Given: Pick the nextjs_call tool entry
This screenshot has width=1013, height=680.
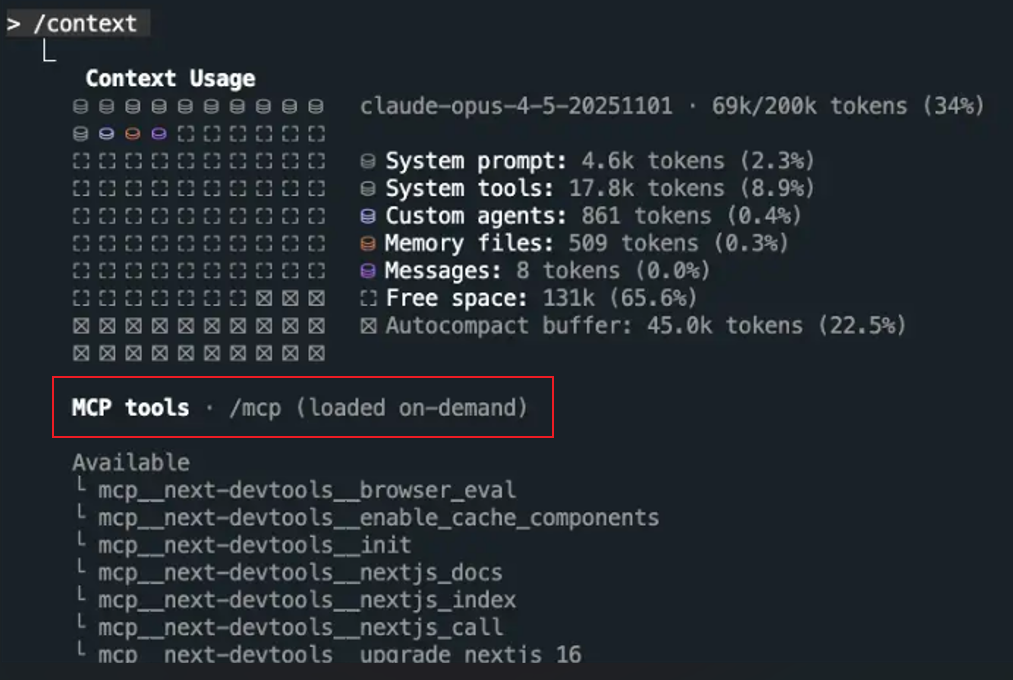Looking at the screenshot, I should click(300, 628).
